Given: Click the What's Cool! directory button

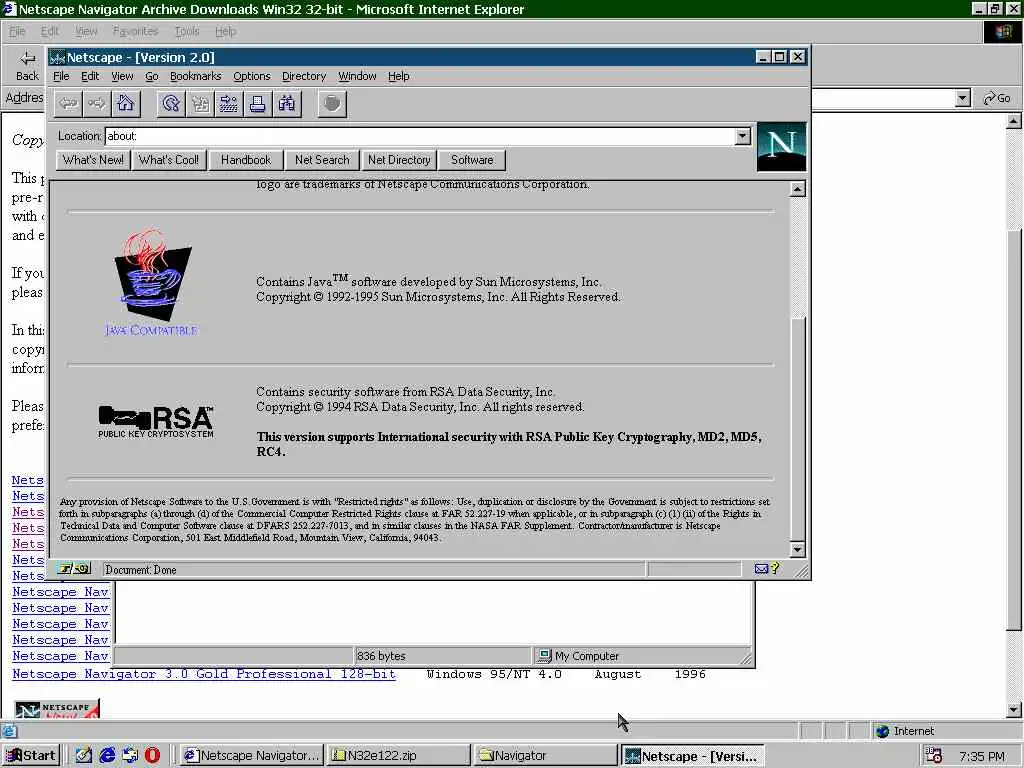Looking at the screenshot, I should (168, 160).
